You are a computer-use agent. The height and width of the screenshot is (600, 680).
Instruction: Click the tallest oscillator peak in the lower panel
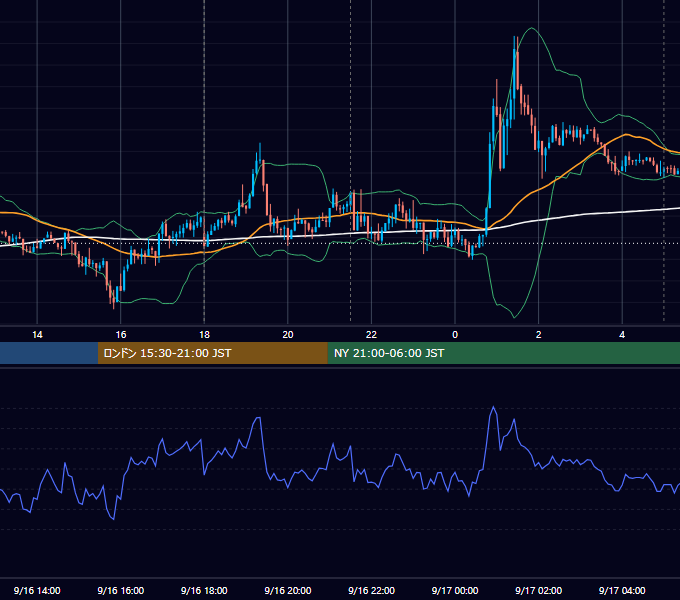(x=493, y=408)
